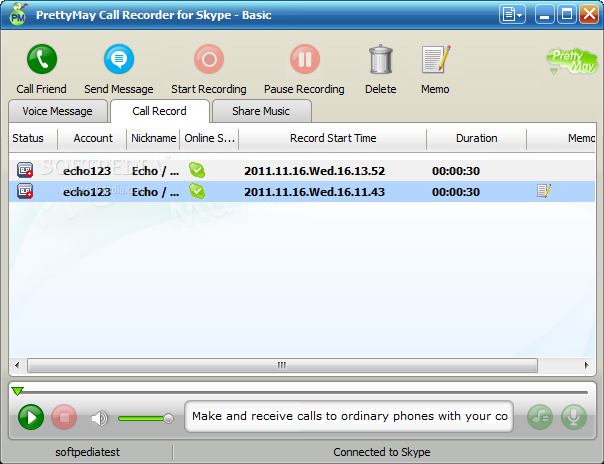Image resolution: width=604 pixels, height=464 pixels.
Task: Select record 2011.11.16.Wed.16.11.43
Action: (314, 192)
